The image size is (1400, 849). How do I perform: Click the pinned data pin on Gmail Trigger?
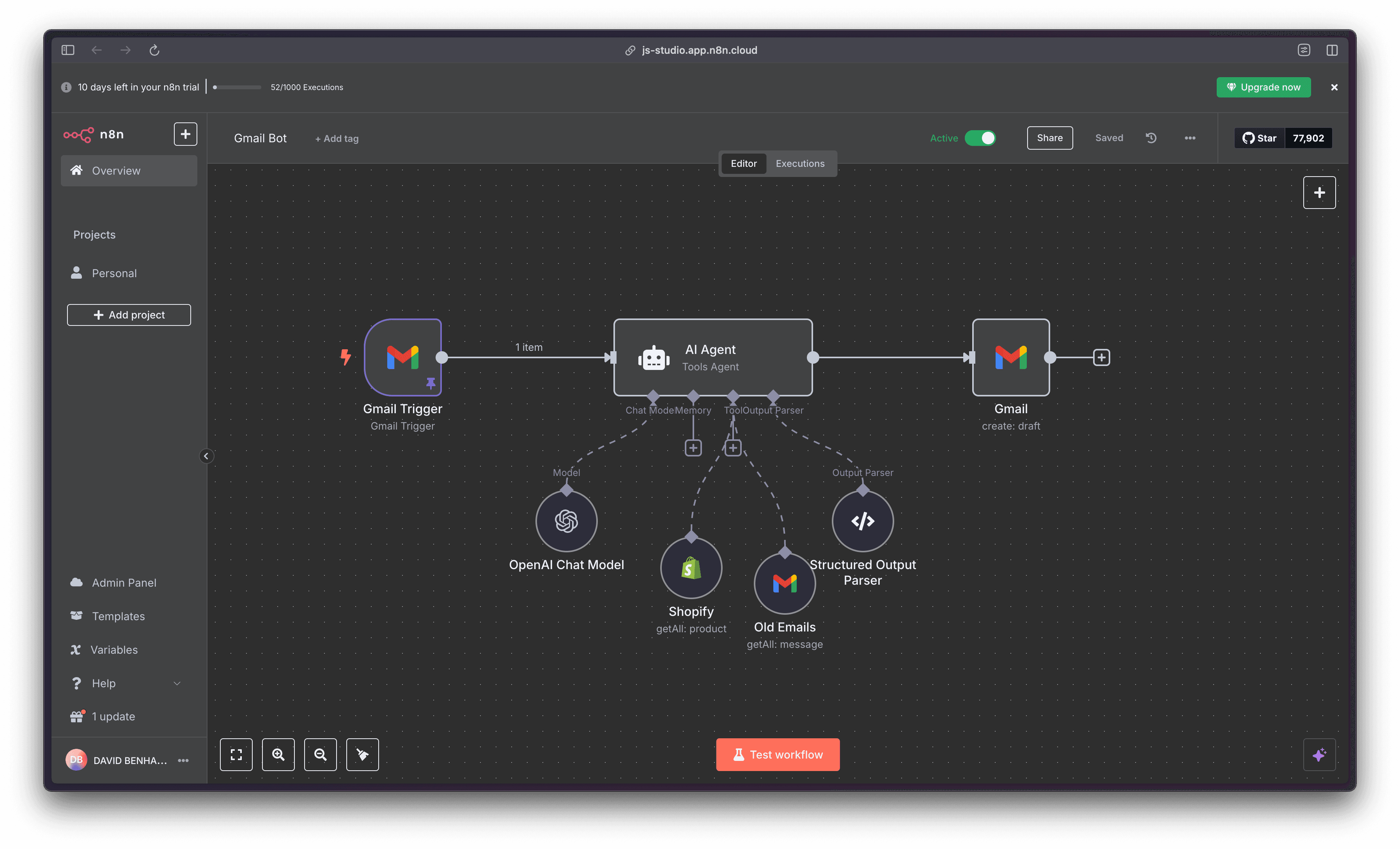[431, 384]
